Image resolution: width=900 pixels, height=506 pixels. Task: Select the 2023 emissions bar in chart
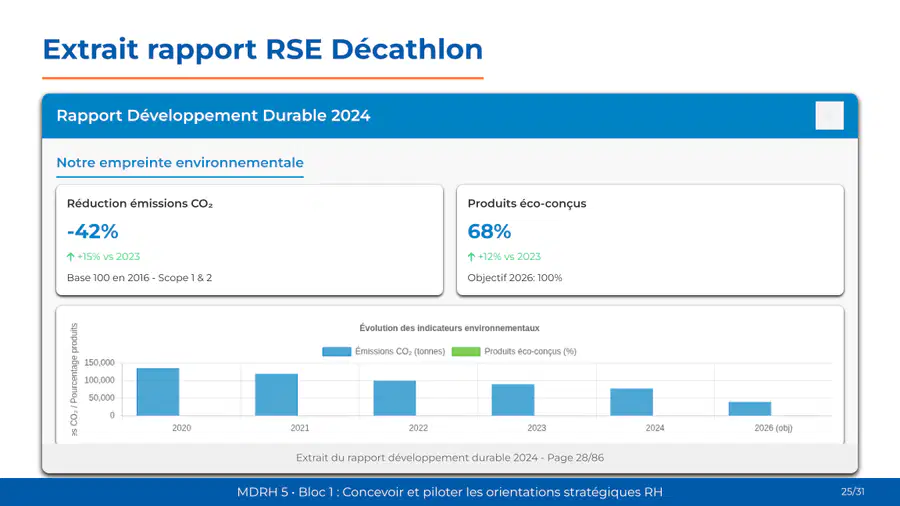click(x=513, y=400)
